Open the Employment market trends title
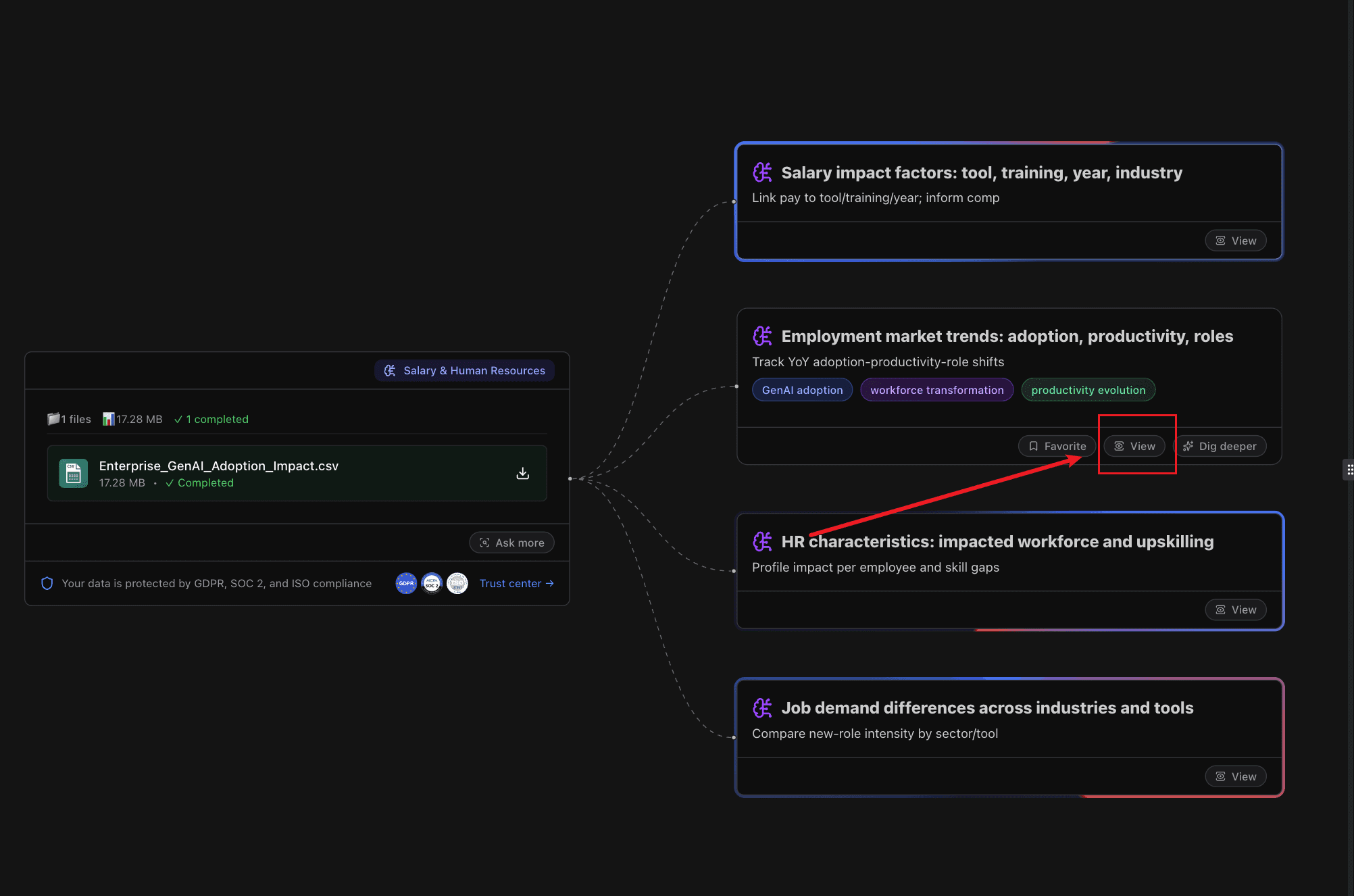The width and height of the screenshot is (1354, 896). (x=1007, y=336)
